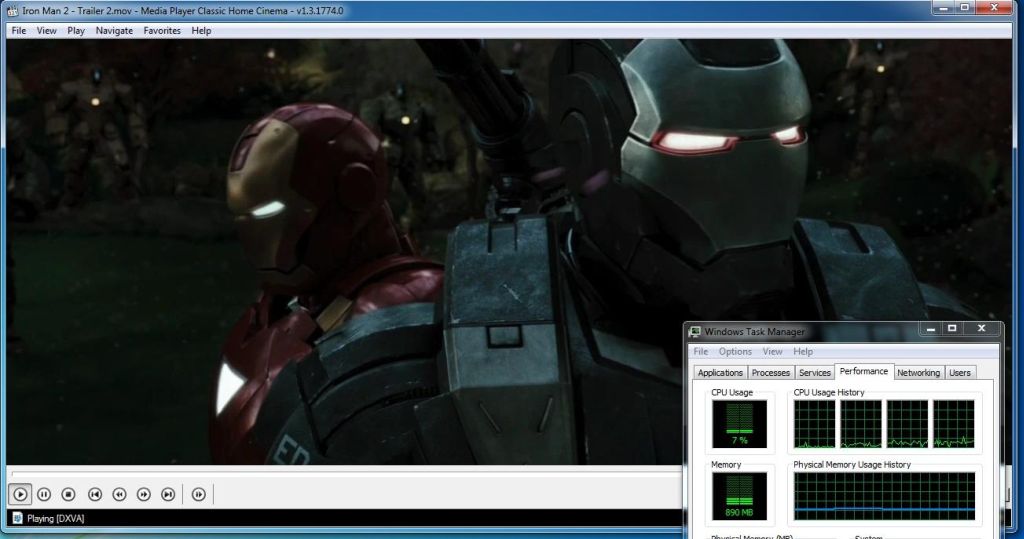Close the Windows Task Manager window

tap(981, 329)
